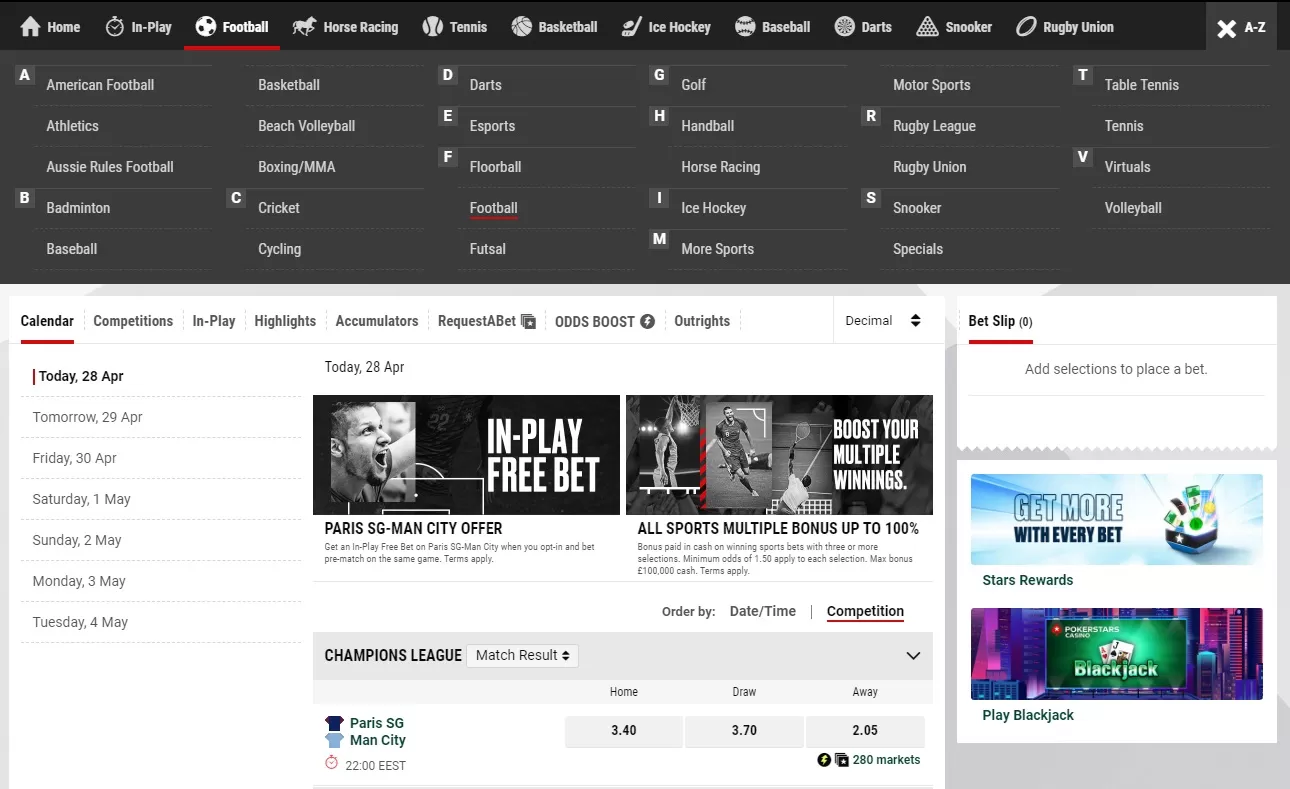Click the PokerStars Blackjack banner image
1290x789 pixels.
[1117, 654]
